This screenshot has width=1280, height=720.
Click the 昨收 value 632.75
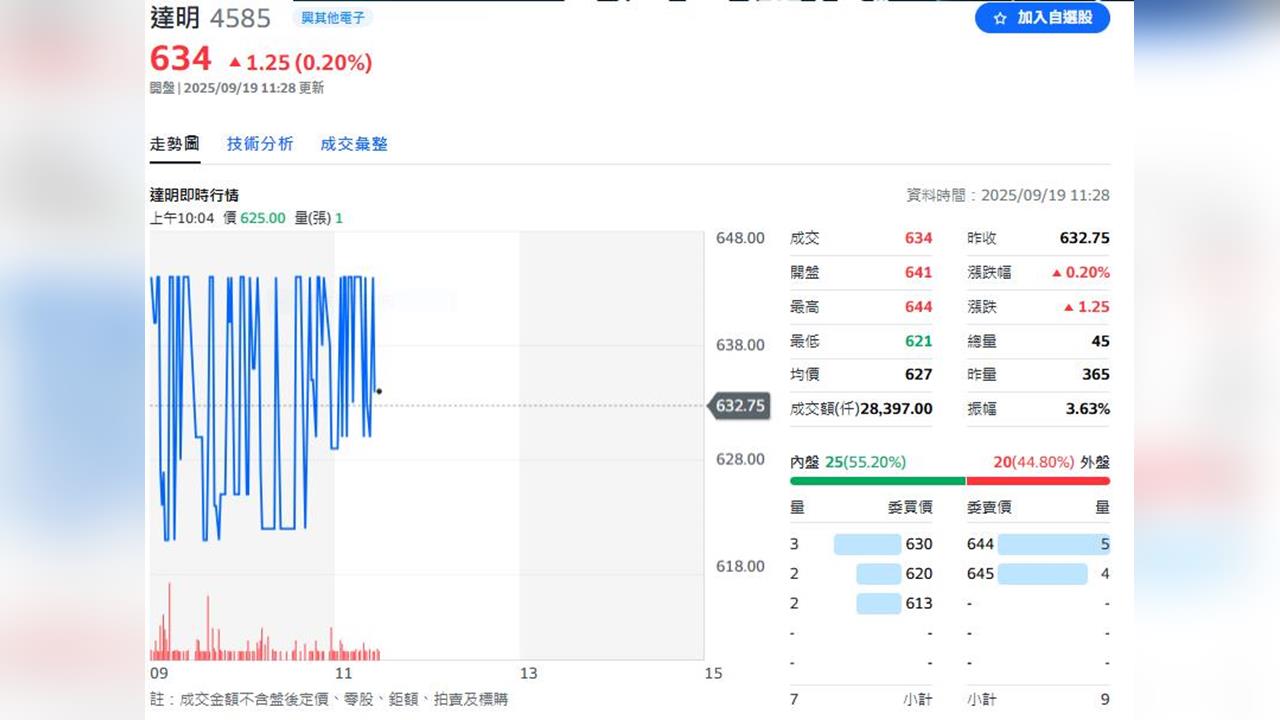click(1084, 238)
